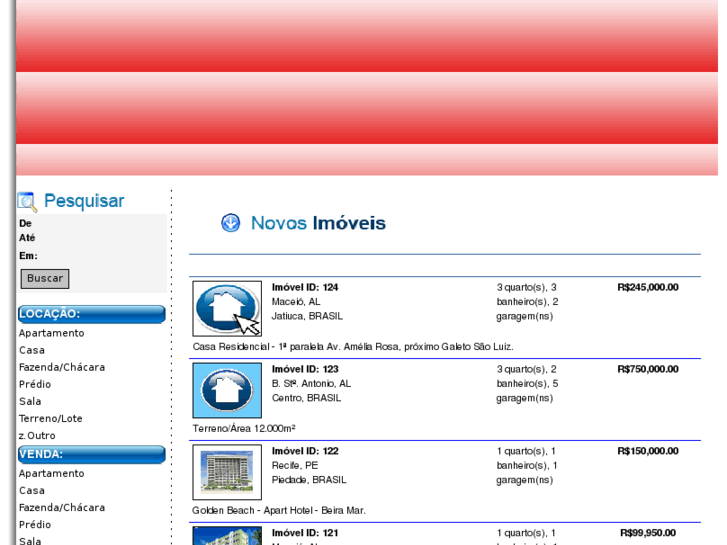727x545 pixels.
Task: Click 'Piedade, BRASIL' text
Action: tap(309, 480)
